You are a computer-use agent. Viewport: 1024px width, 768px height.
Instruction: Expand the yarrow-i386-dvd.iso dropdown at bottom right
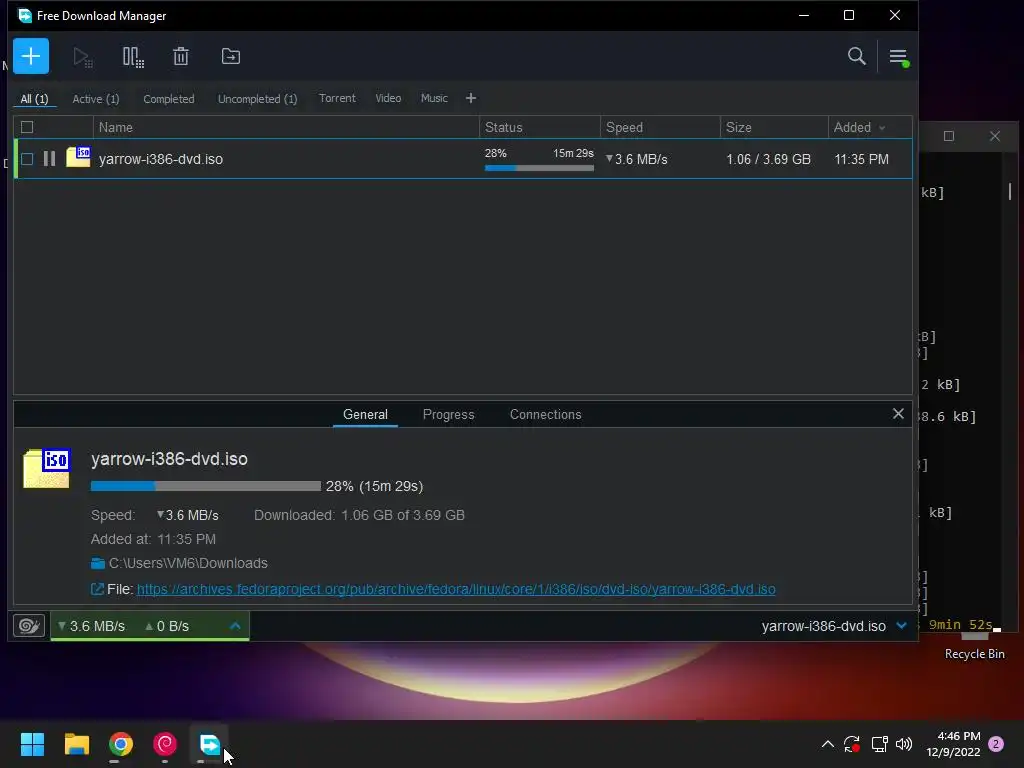(x=901, y=626)
